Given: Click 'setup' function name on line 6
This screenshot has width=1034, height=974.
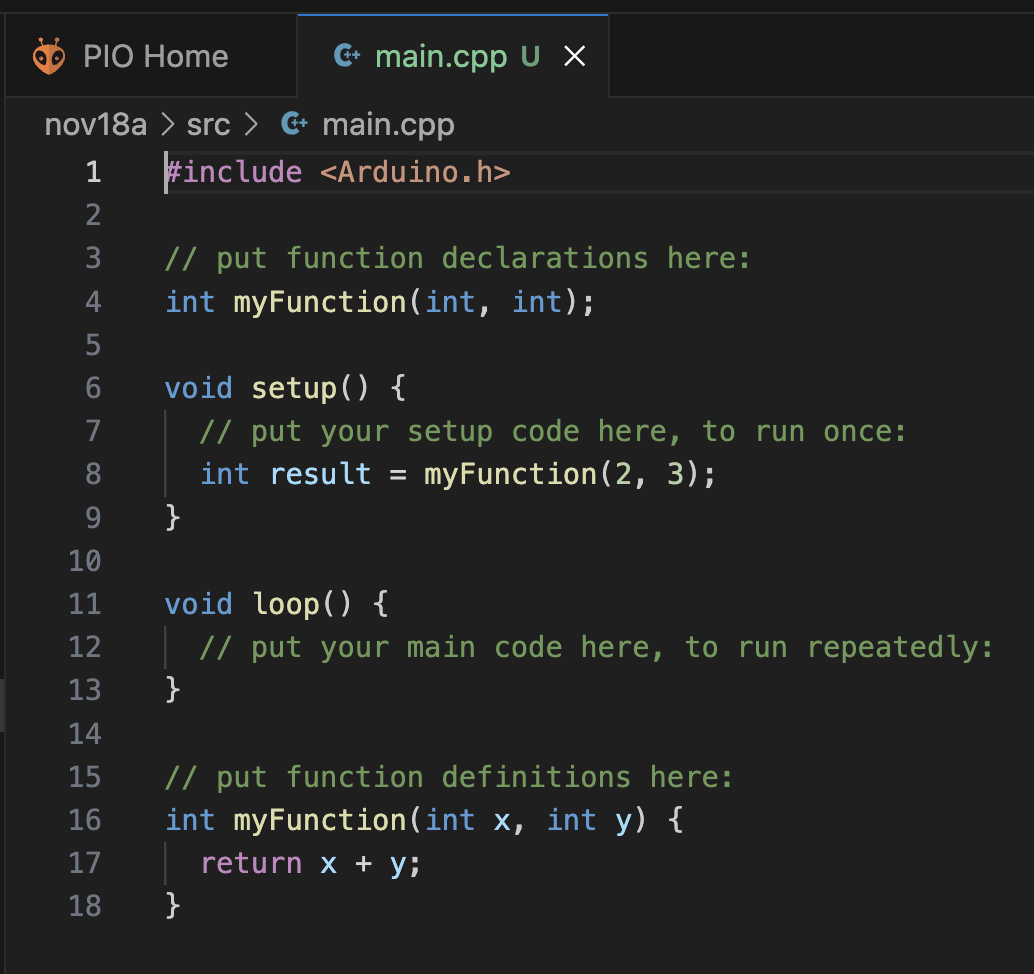Looking at the screenshot, I should [x=294, y=388].
